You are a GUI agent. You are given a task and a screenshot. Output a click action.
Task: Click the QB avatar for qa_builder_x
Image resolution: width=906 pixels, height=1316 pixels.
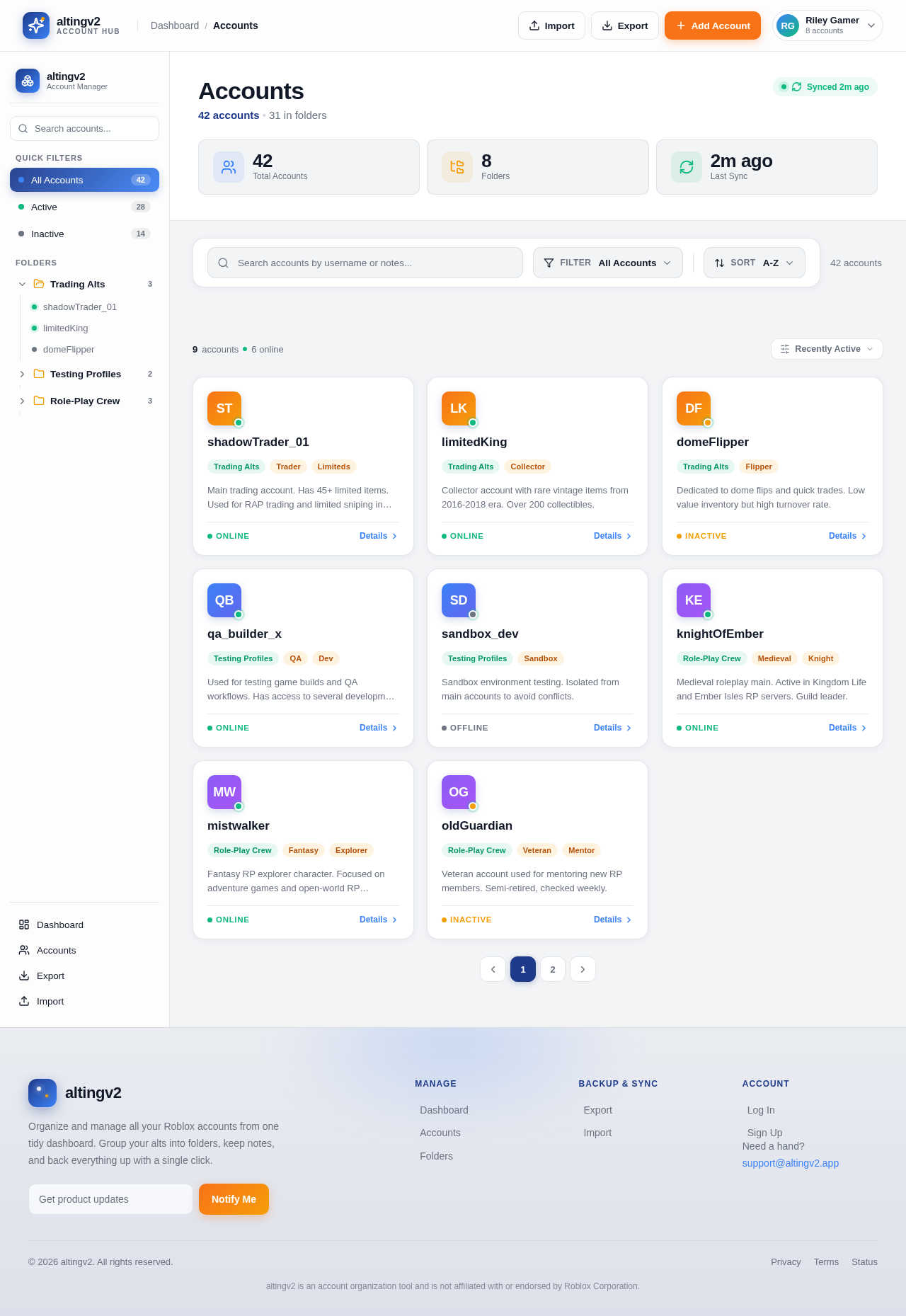tap(224, 600)
